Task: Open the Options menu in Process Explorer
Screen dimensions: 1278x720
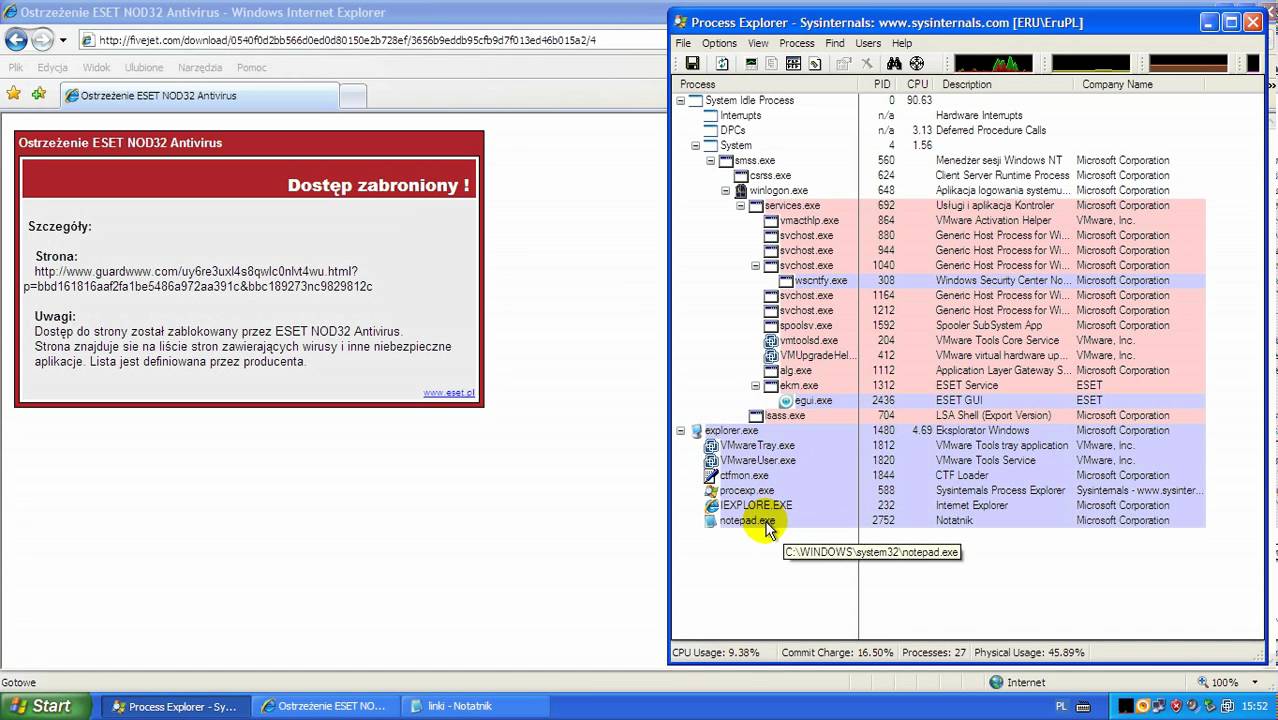Action: tap(719, 43)
